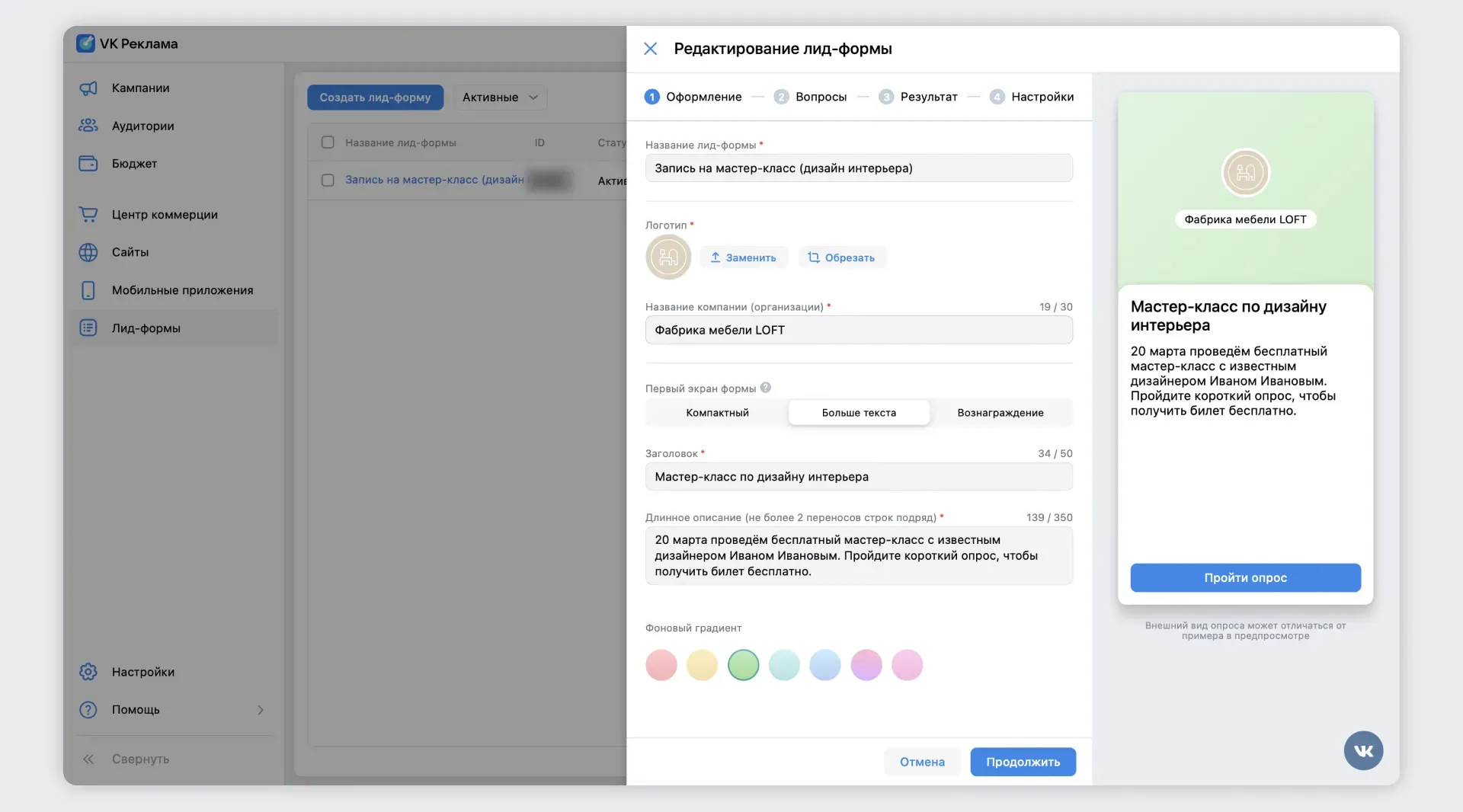Viewport: 1463px width, 812px height.
Task: Click the round VK chat button
Action: point(1363,751)
